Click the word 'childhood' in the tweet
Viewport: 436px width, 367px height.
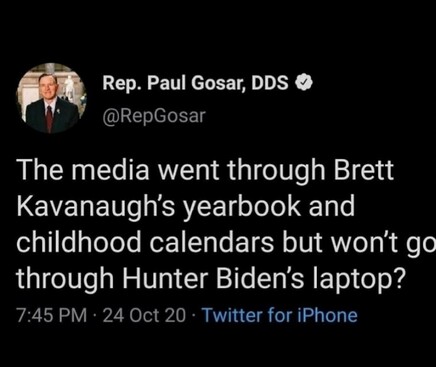pos(79,242)
